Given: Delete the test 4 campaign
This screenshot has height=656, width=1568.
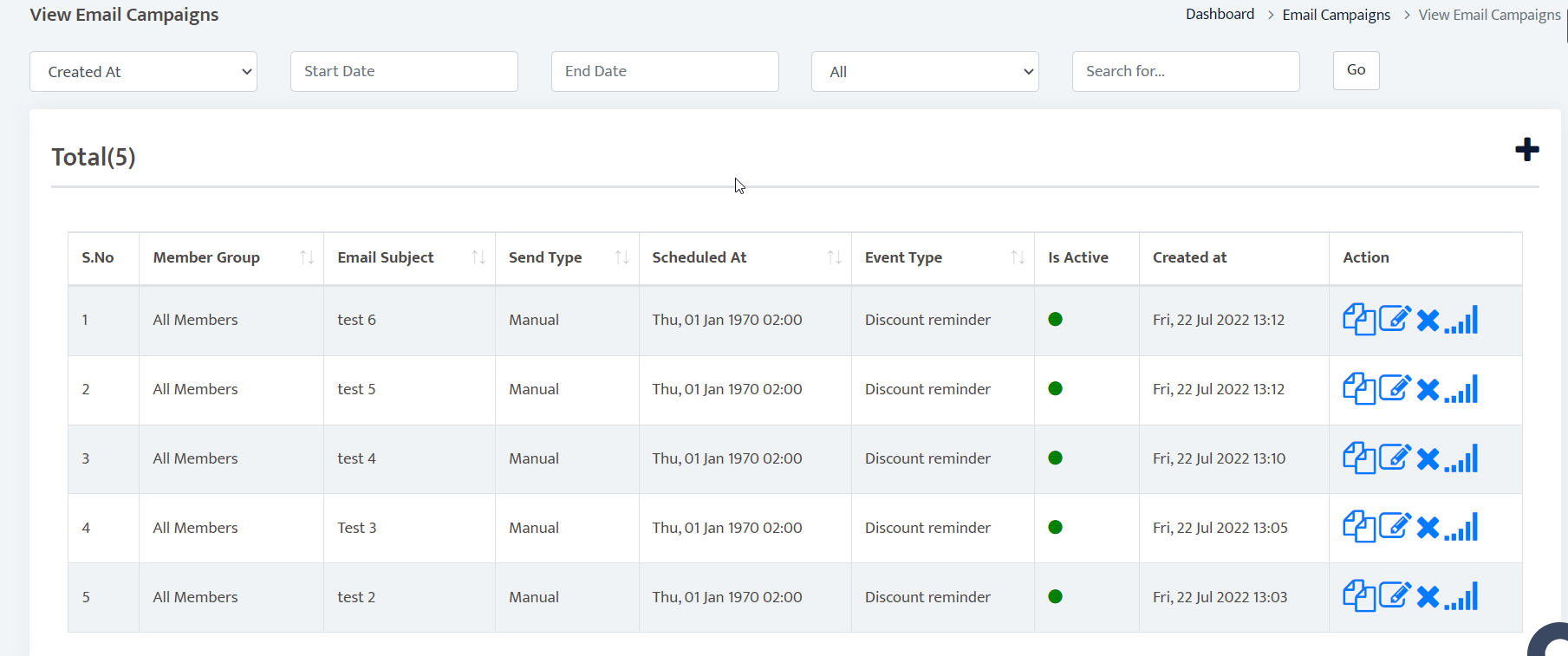Looking at the screenshot, I should 1428,459.
